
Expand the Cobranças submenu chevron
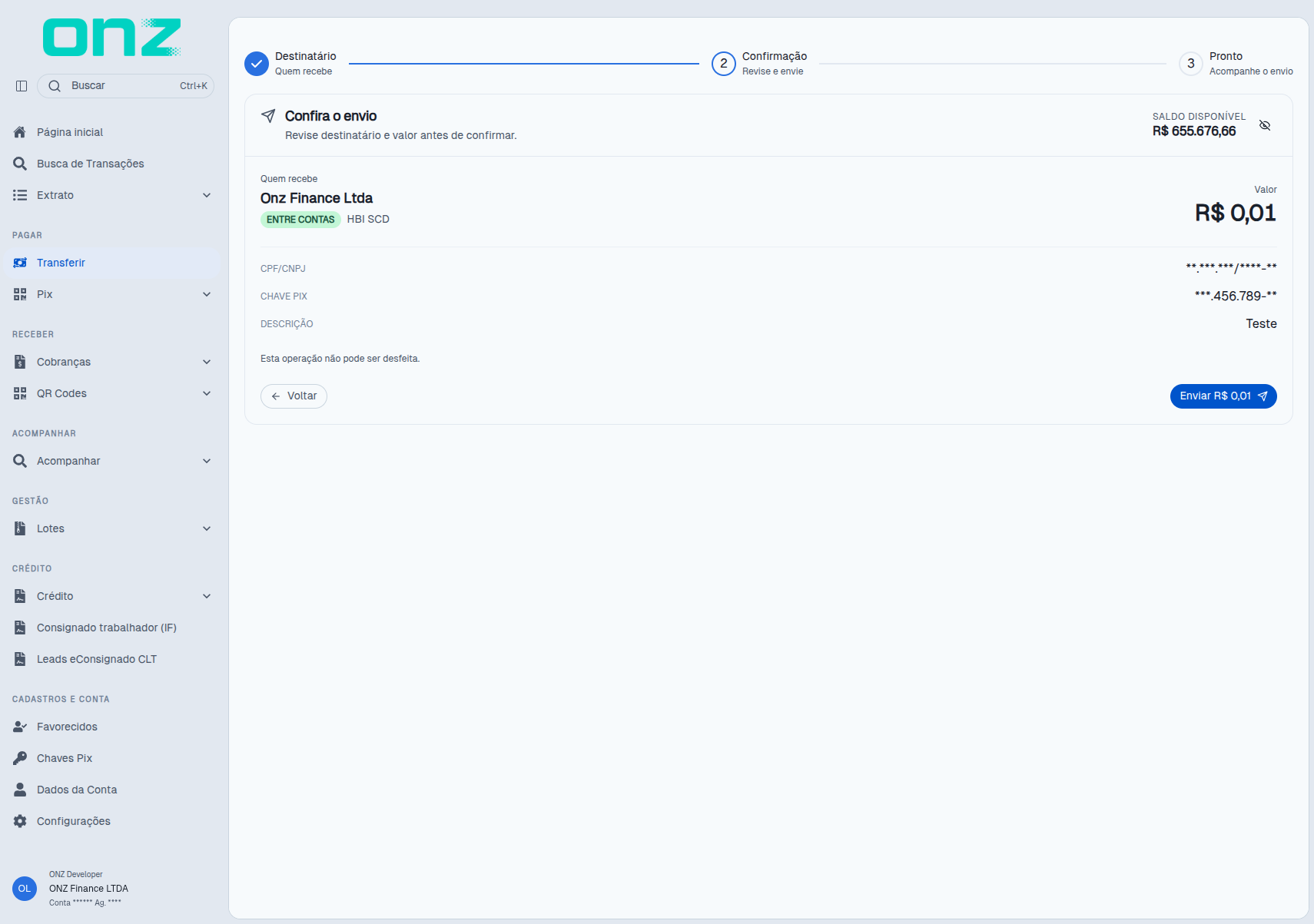coord(207,362)
